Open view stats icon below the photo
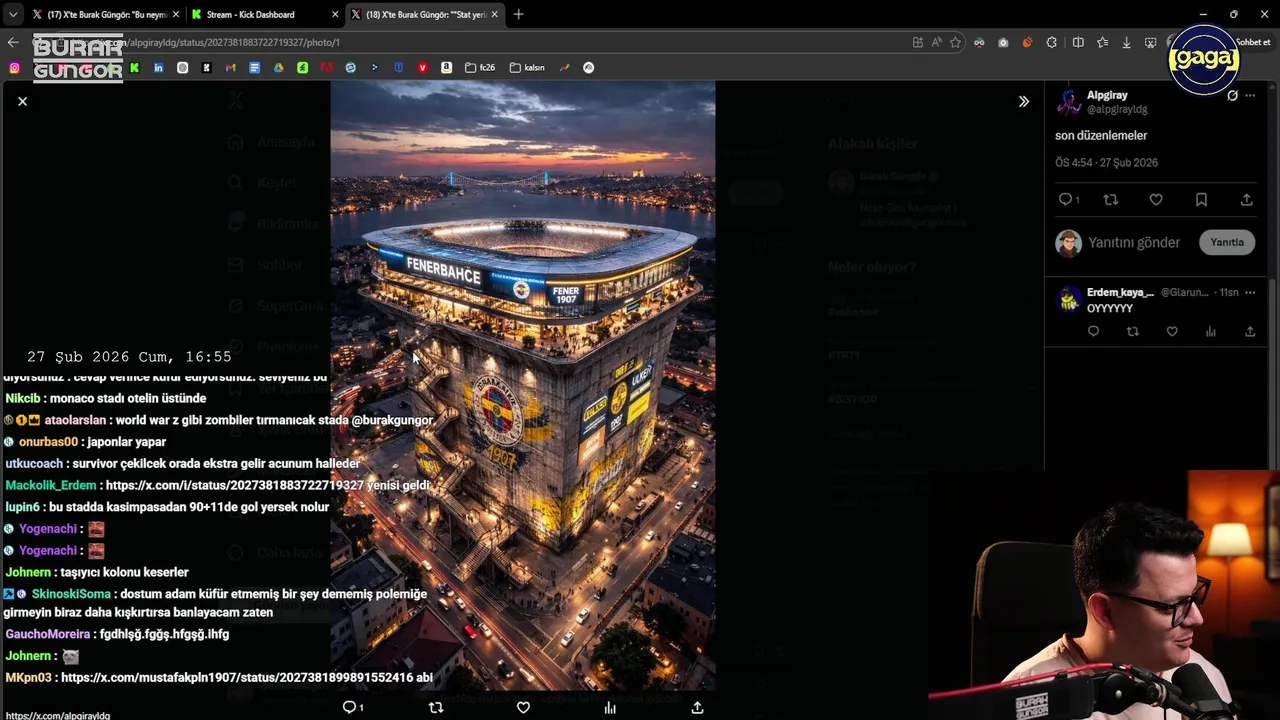Viewport: 1280px width, 720px height. point(610,707)
